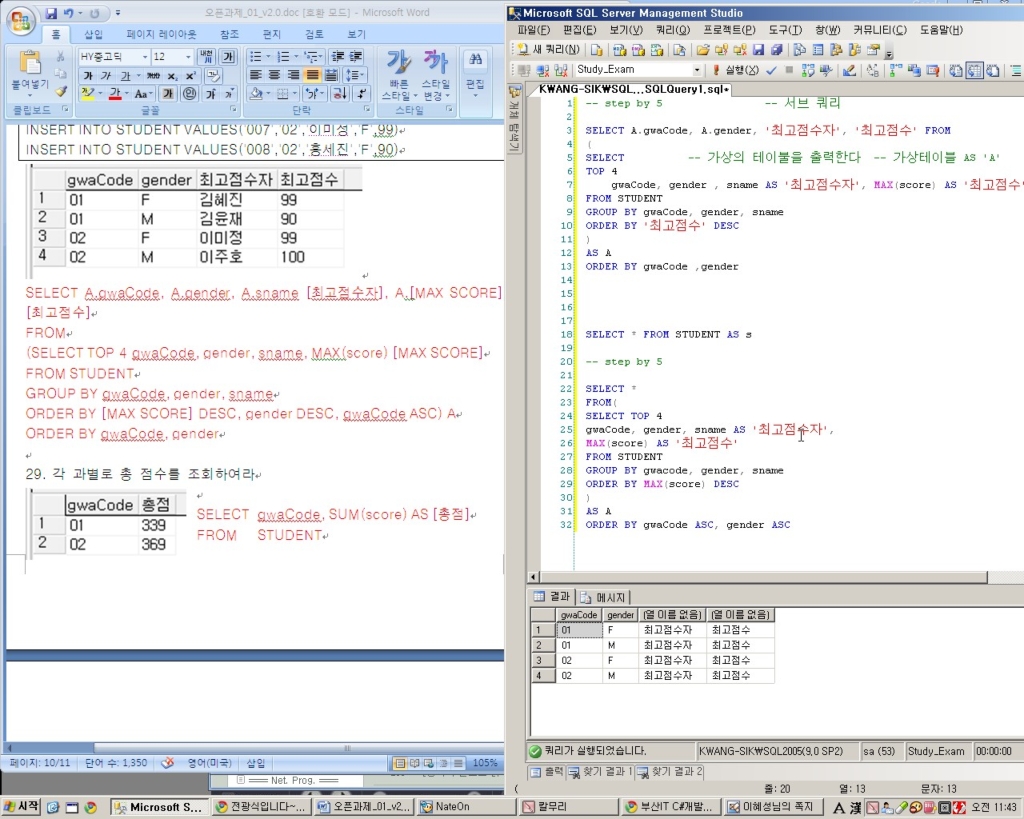Toggle italic formatting in Word ribbon
This screenshot has height=819, width=1024.
[x=106, y=76]
